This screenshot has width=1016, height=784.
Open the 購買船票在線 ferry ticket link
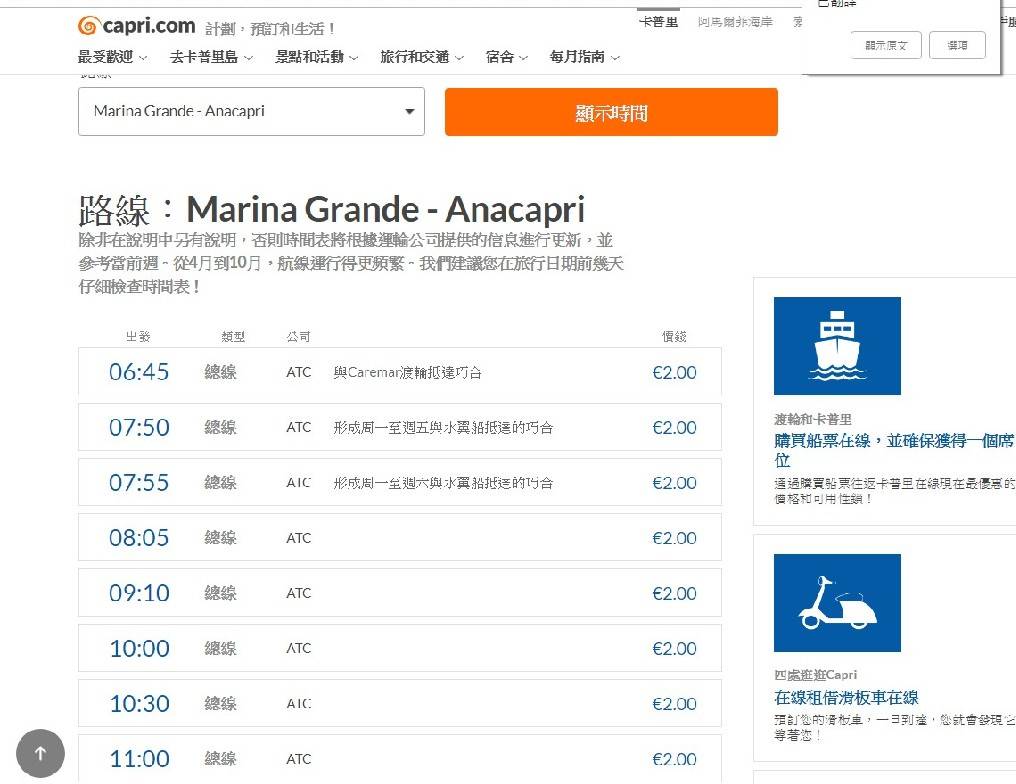[x=894, y=449]
